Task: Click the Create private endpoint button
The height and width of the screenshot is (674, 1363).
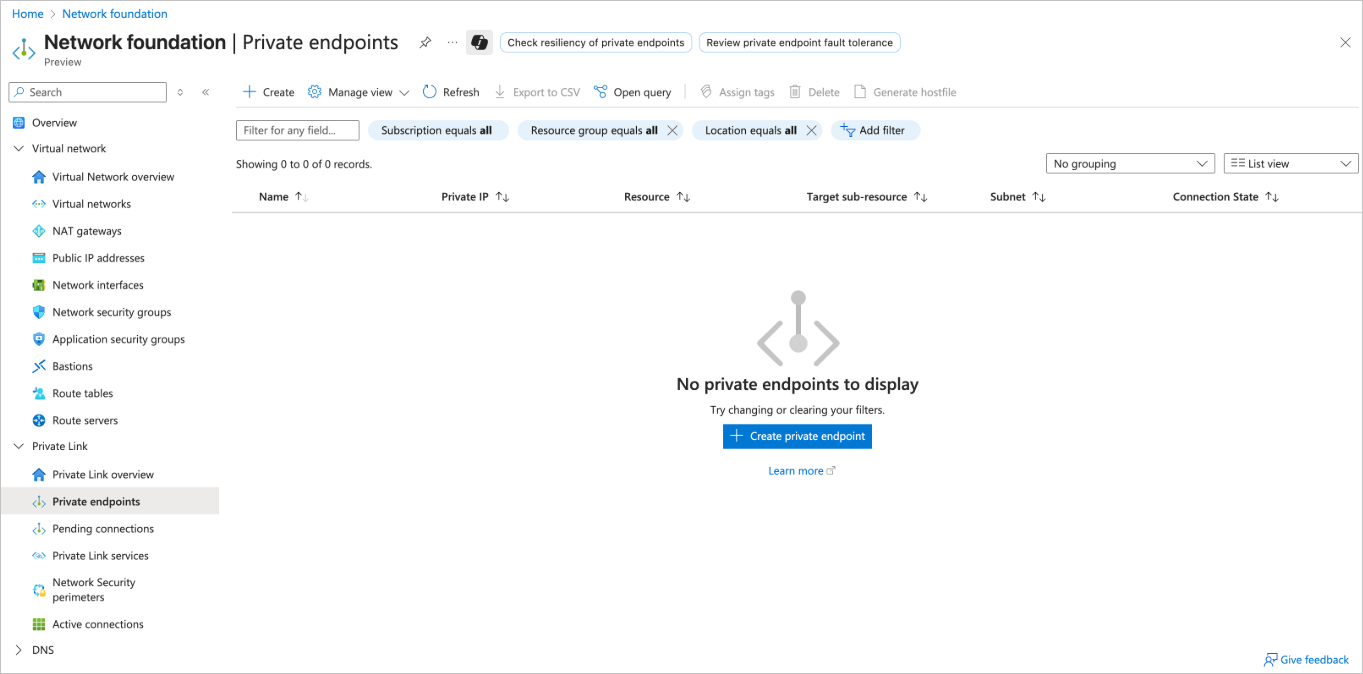Action: click(x=797, y=436)
